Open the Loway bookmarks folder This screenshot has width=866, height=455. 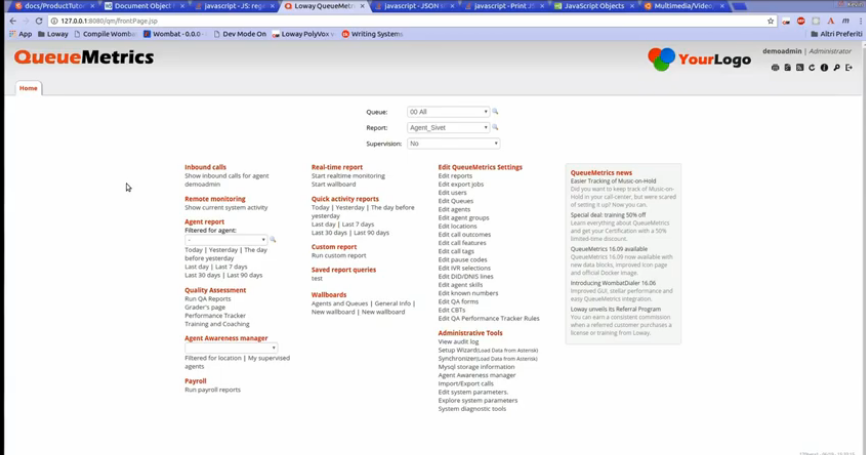point(53,34)
